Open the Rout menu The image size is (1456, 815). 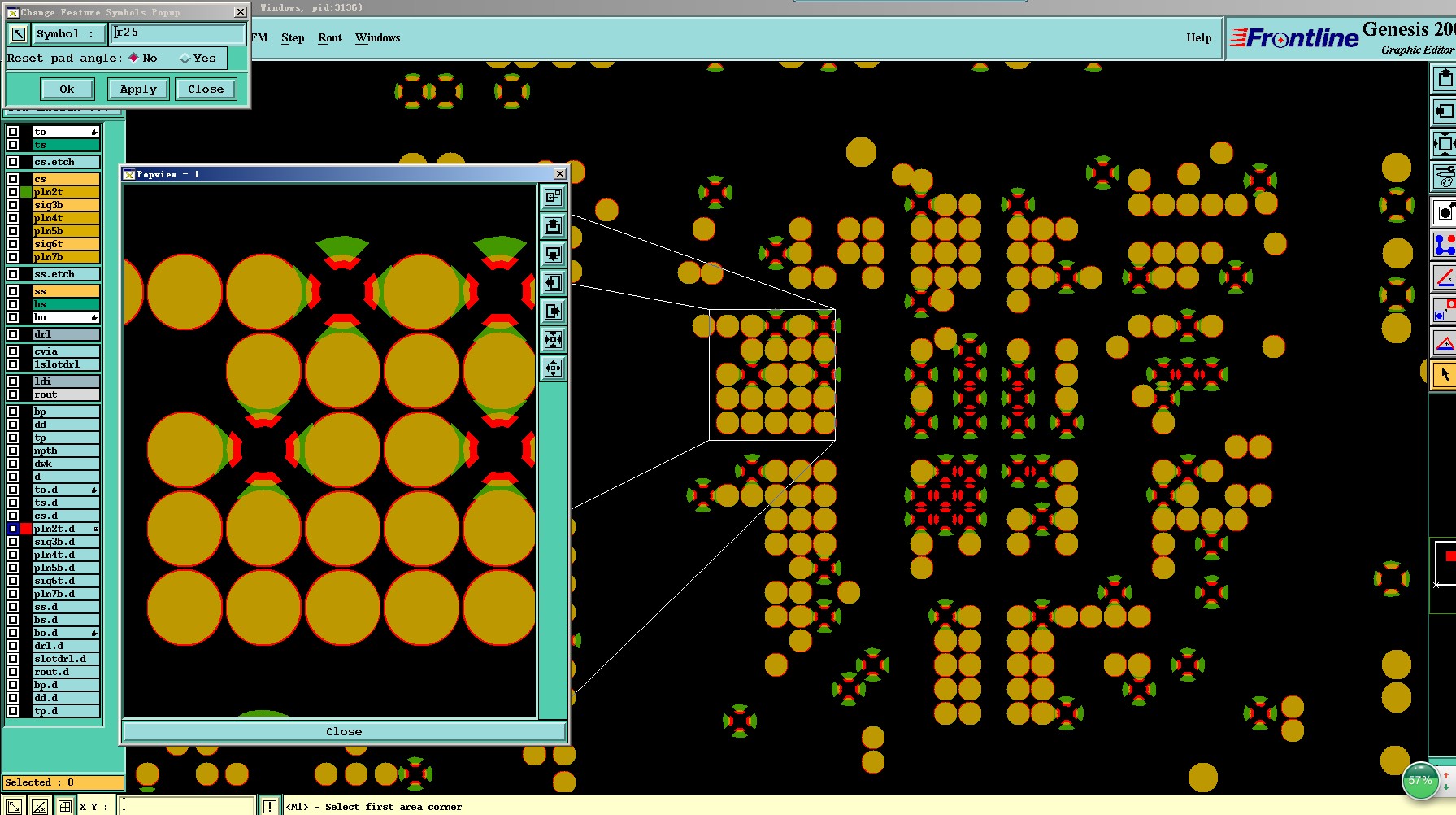pyautogui.click(x=330, y=37)
